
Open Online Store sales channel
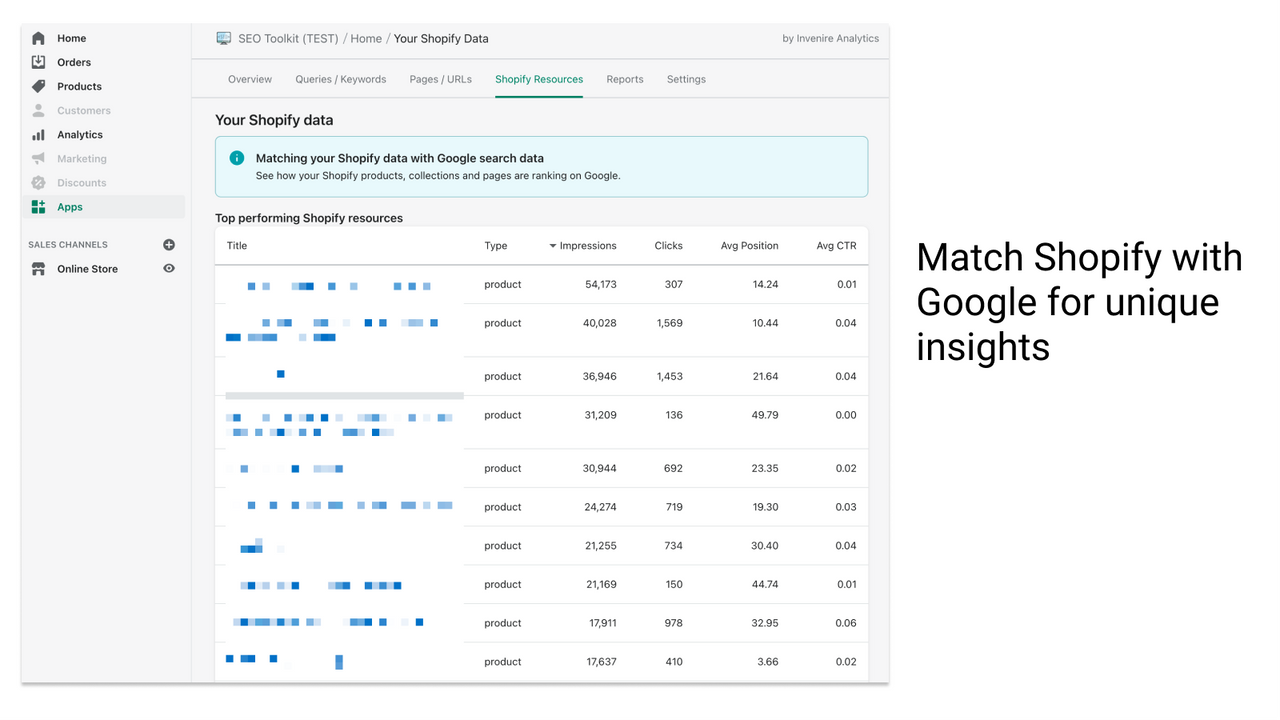tap(87, 269)
